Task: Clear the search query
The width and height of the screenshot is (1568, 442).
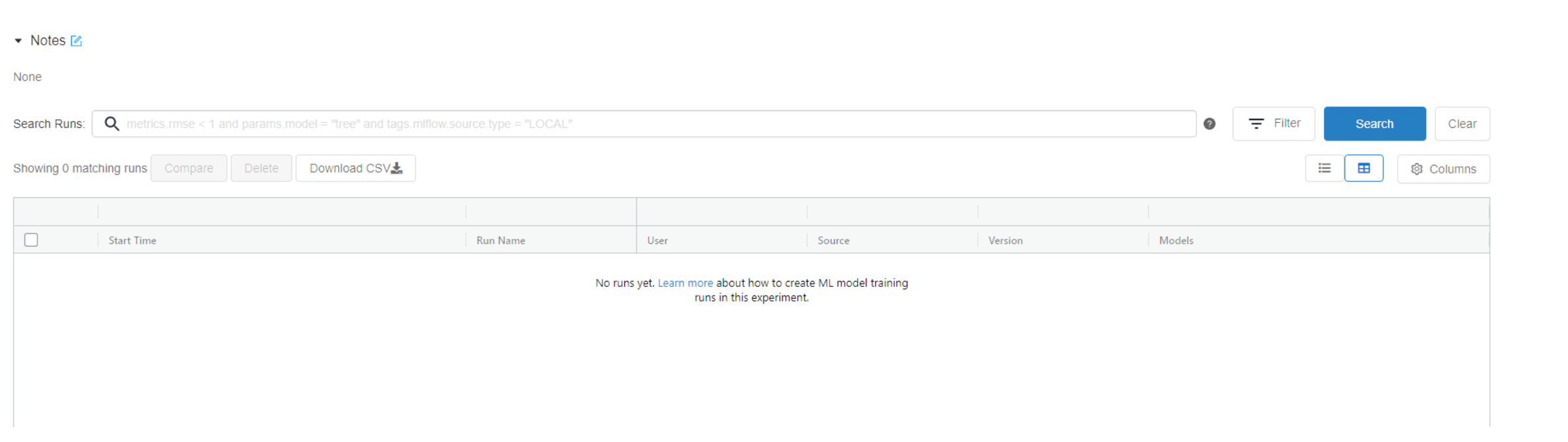Action: (1462, 124)
